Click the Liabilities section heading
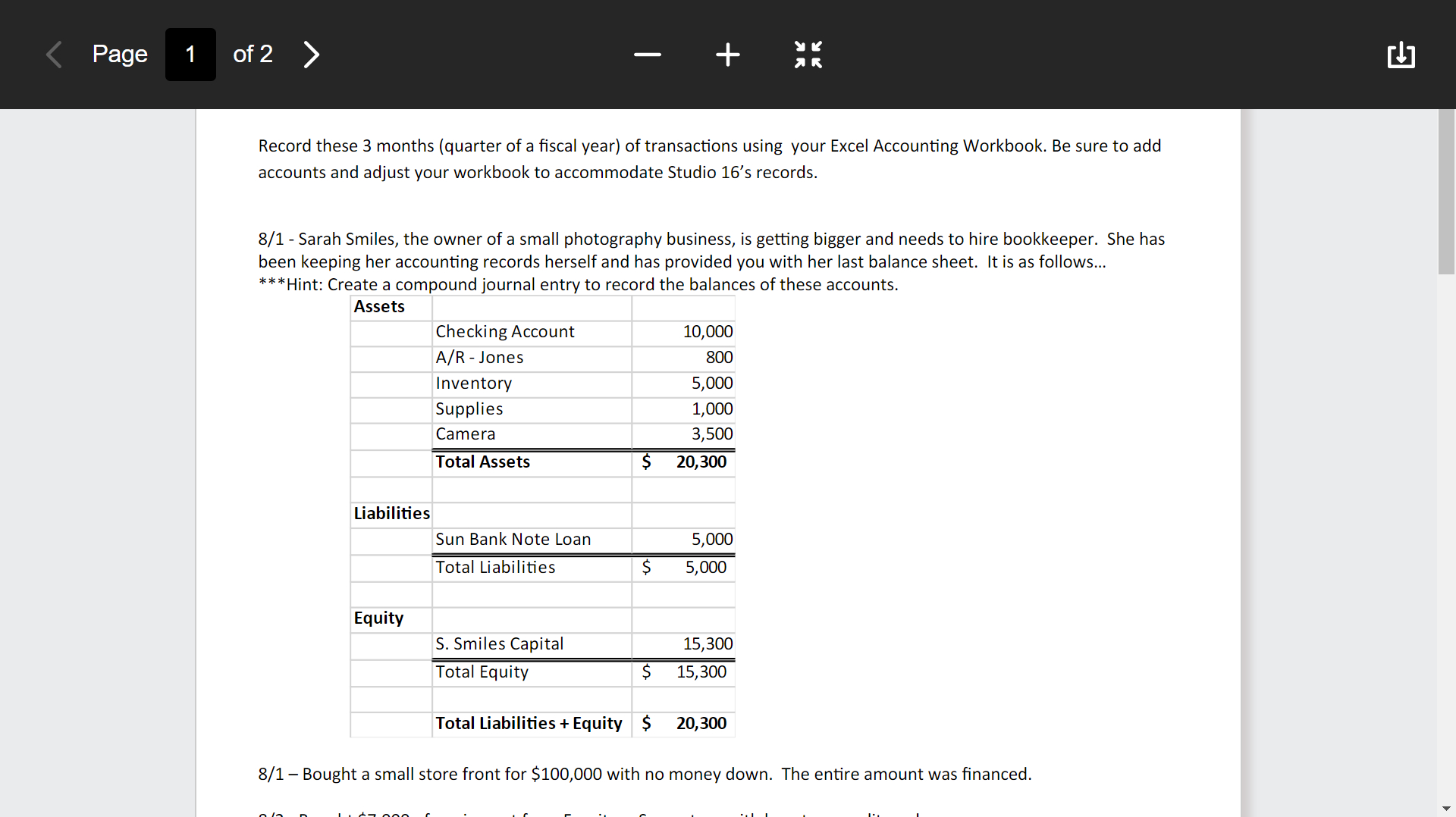 coord(391,514)
